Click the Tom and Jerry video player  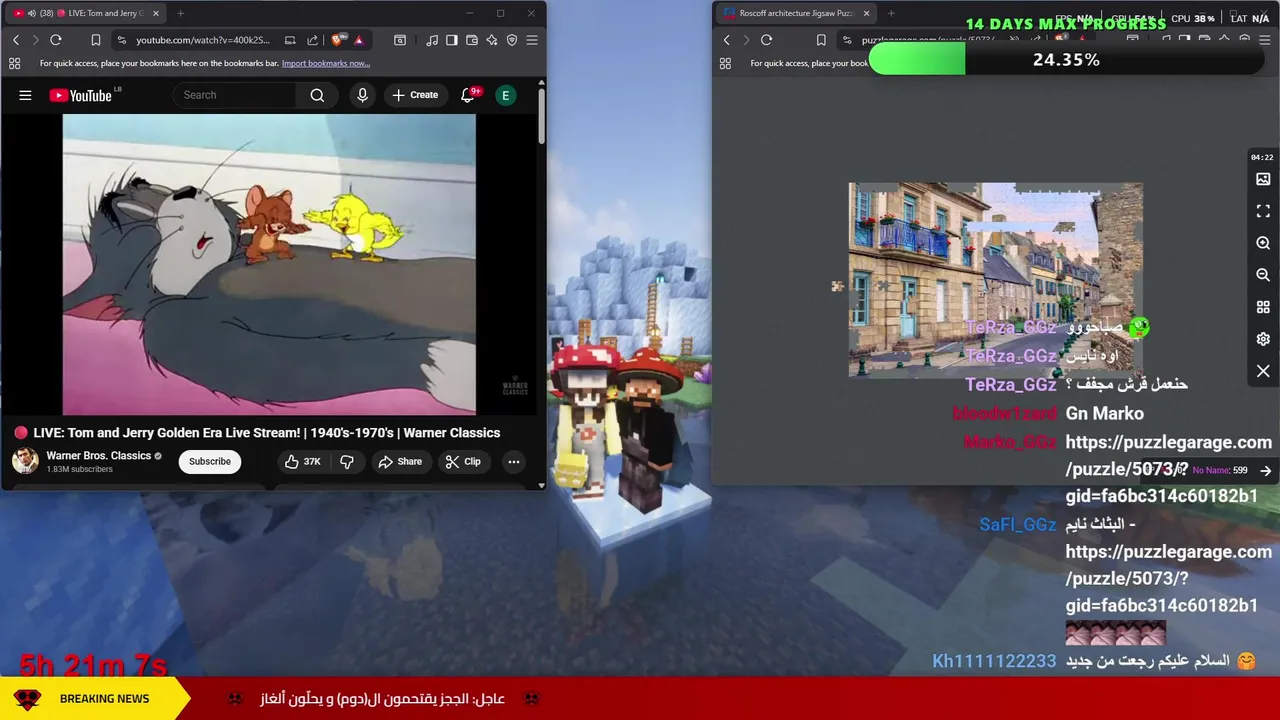(269, 264)
